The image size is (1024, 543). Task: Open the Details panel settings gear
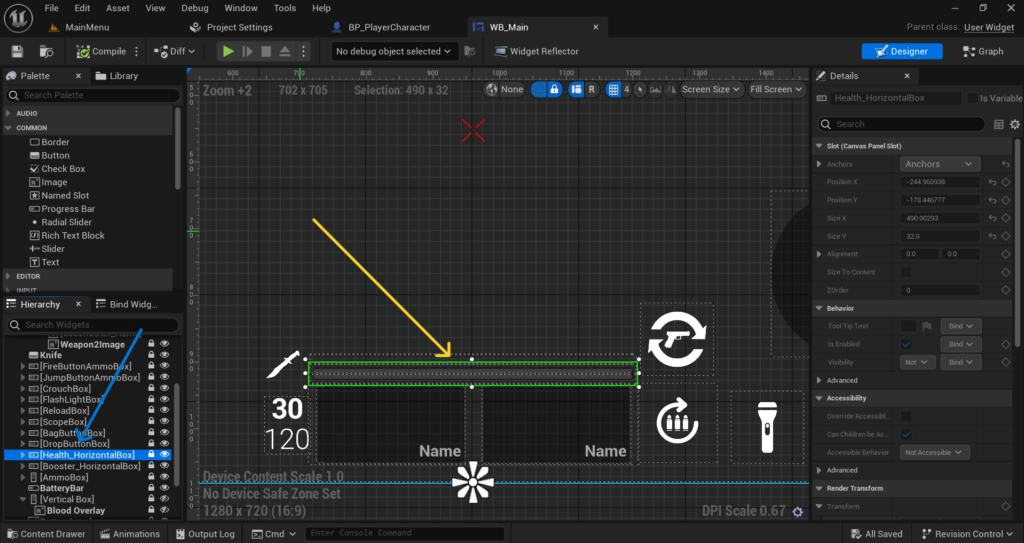[1014, 124]
